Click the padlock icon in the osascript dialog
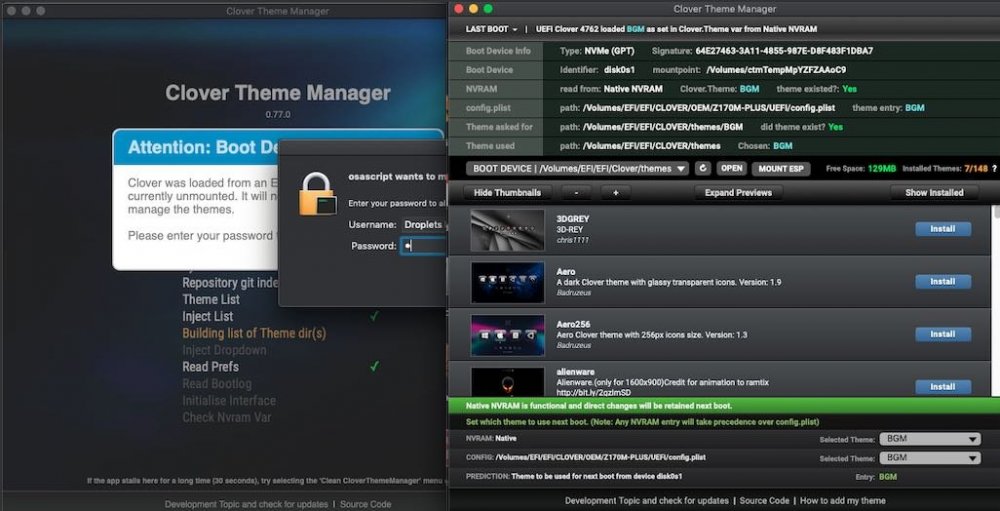 [317, 194]
